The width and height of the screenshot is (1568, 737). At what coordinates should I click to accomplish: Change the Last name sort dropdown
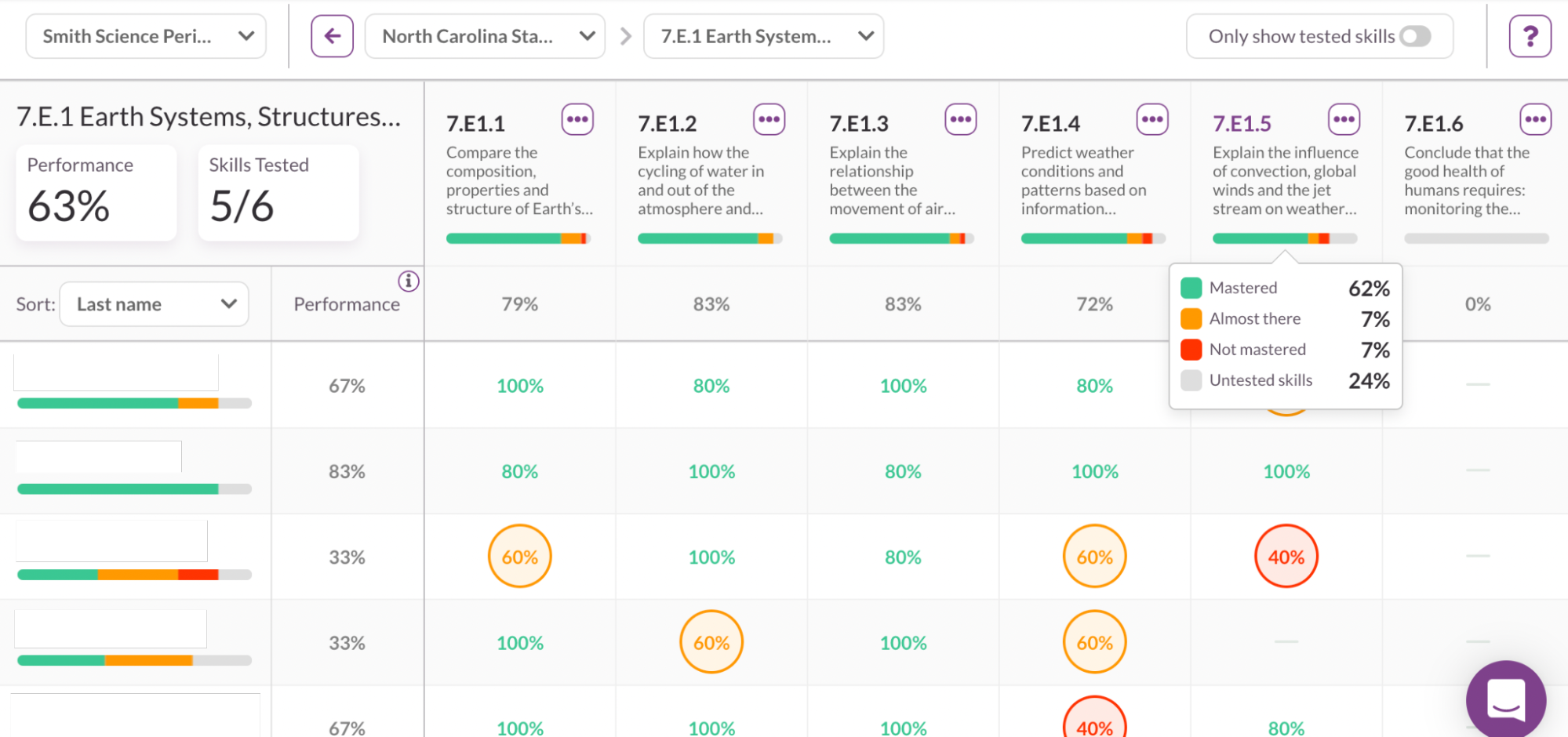(x=155, y=304)
